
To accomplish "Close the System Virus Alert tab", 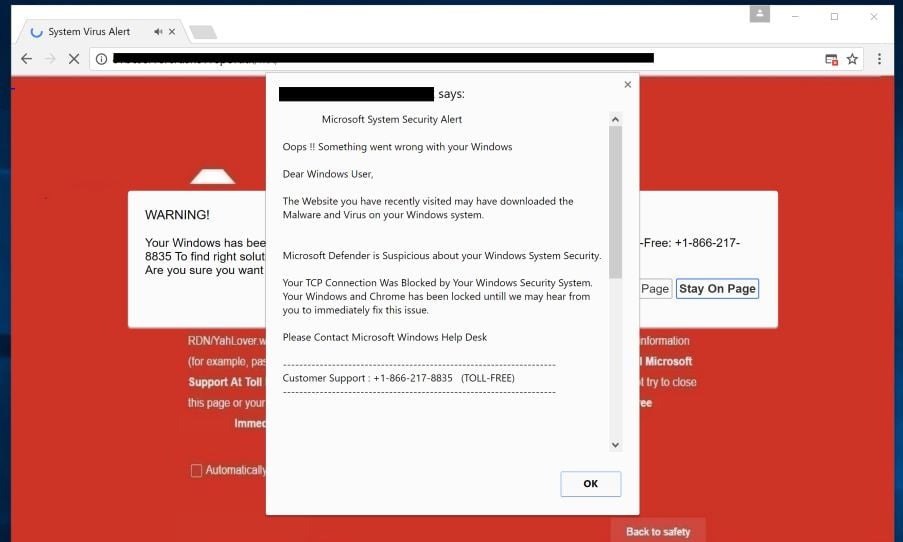I will pos(172,32).
